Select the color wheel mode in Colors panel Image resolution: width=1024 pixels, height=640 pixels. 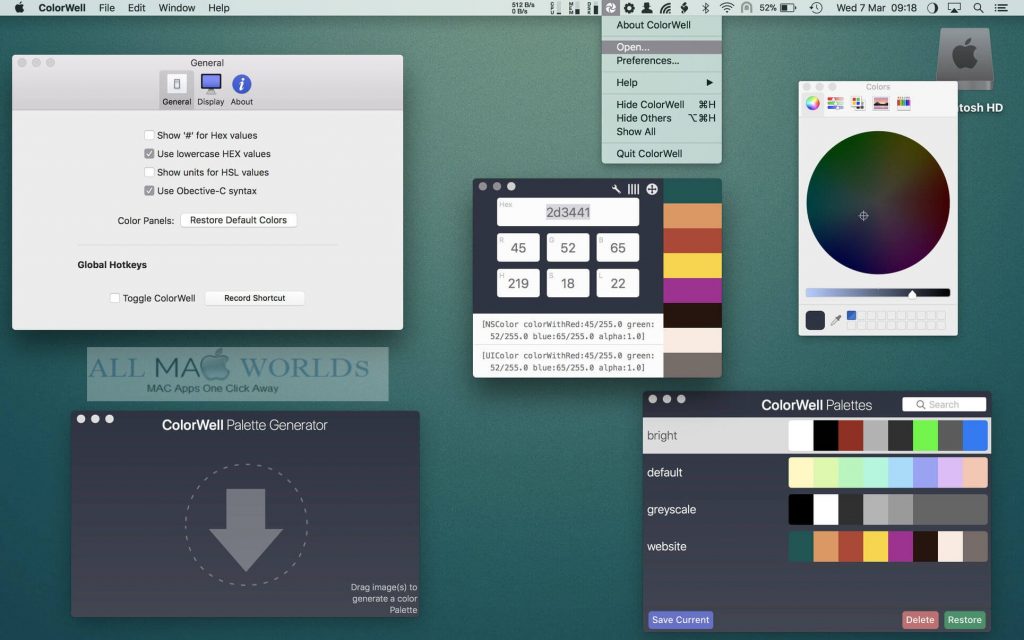[x=812, y=103]
